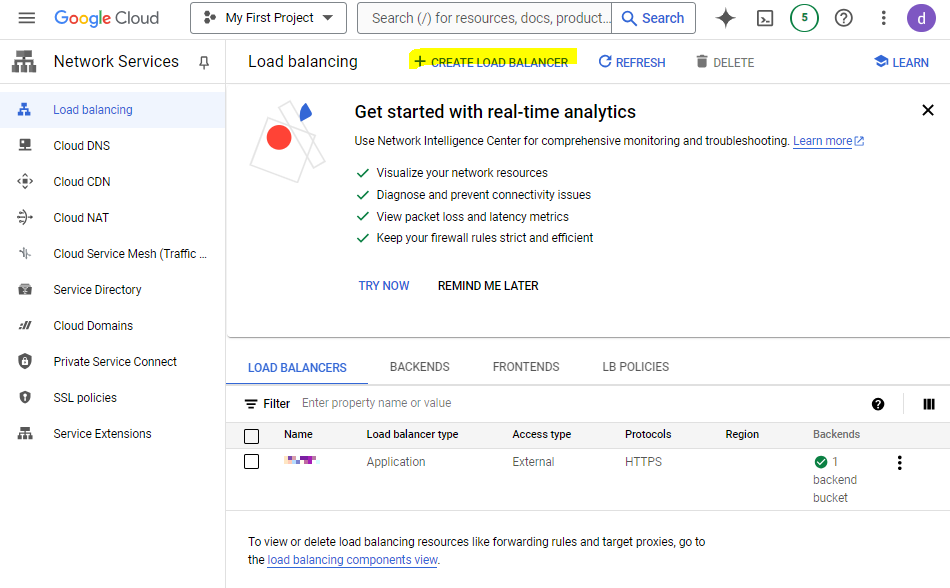This screenshot has height=588, width=950.
Task: Click the Private Service Connect lock icon
Action: tap(25, 362)
